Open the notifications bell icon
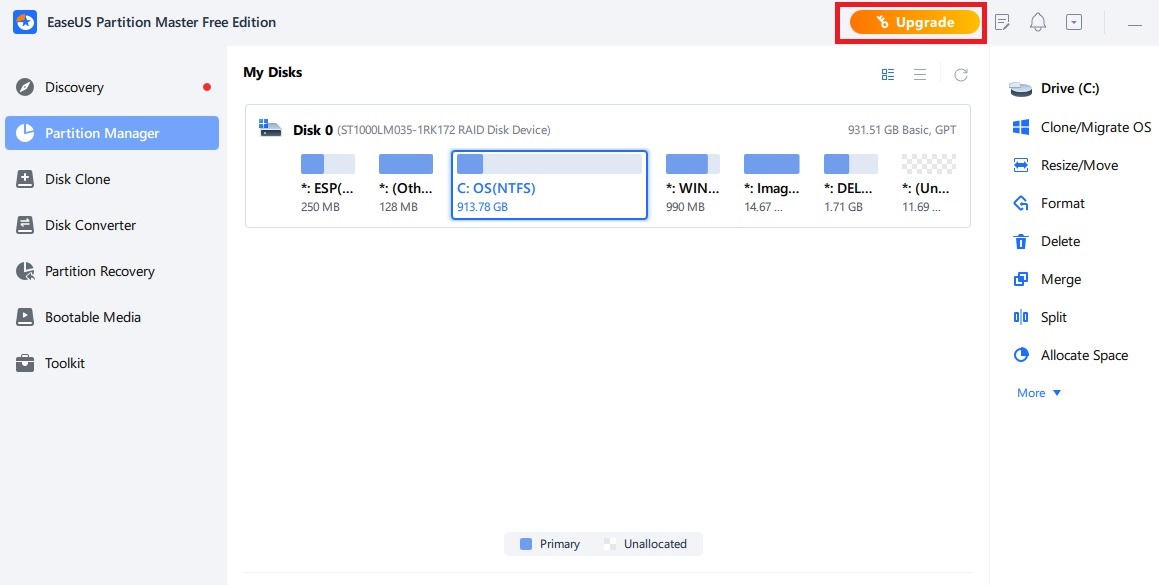The image size is (1159, 585). 1038,22
